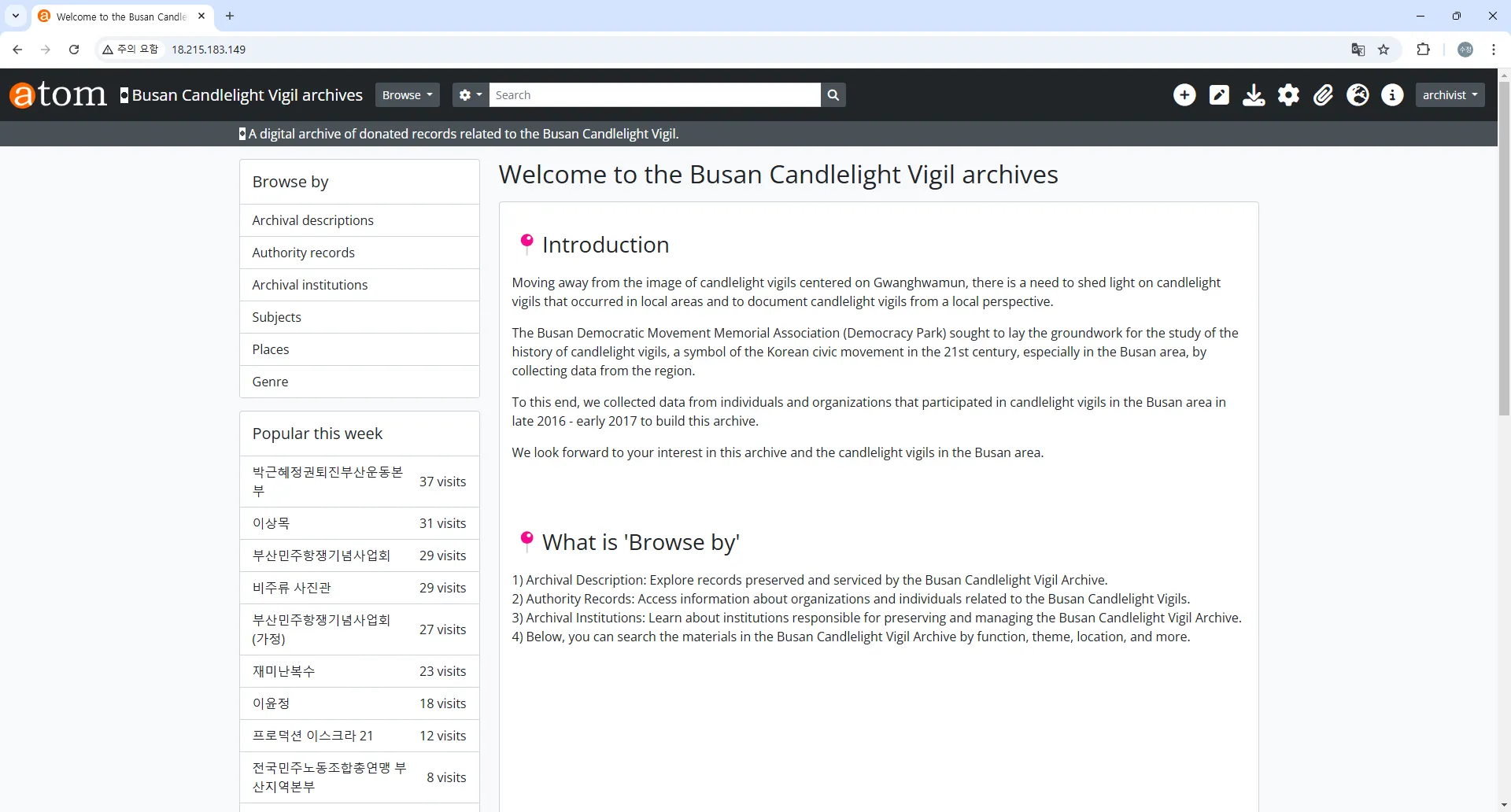Browse Archival descriptions
The width and height of the screenshot is (1511, 812).
coord(360,220)
